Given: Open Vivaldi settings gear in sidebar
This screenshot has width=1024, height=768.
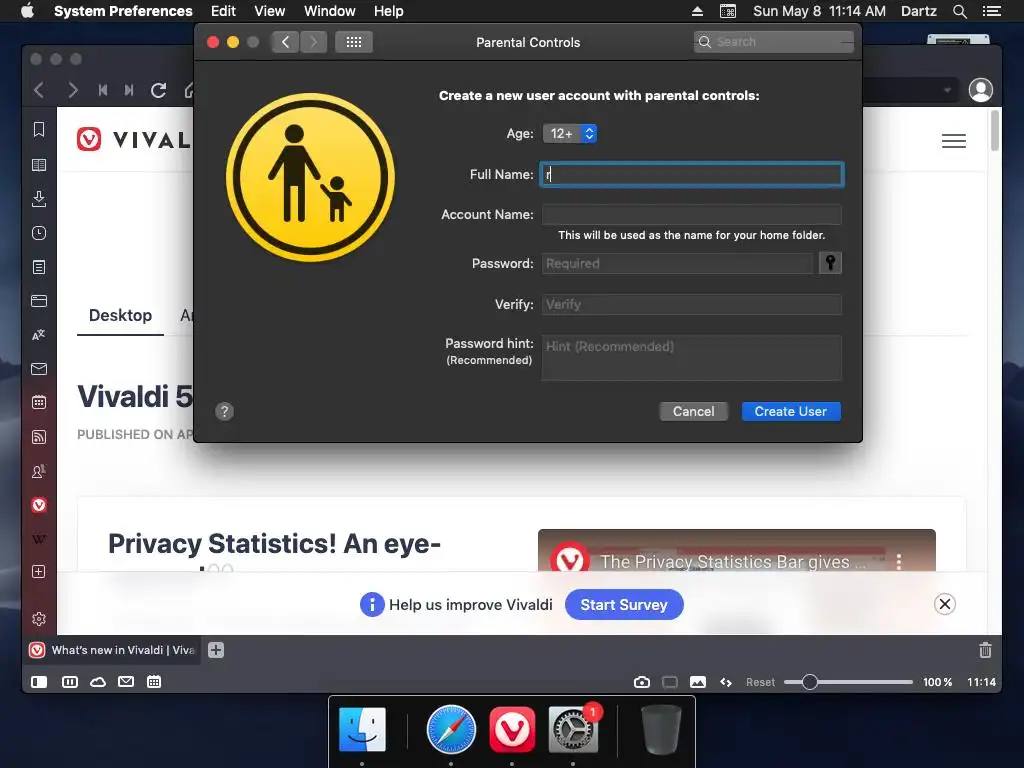Looking at the screenshot, I should [x=39, y=618].
